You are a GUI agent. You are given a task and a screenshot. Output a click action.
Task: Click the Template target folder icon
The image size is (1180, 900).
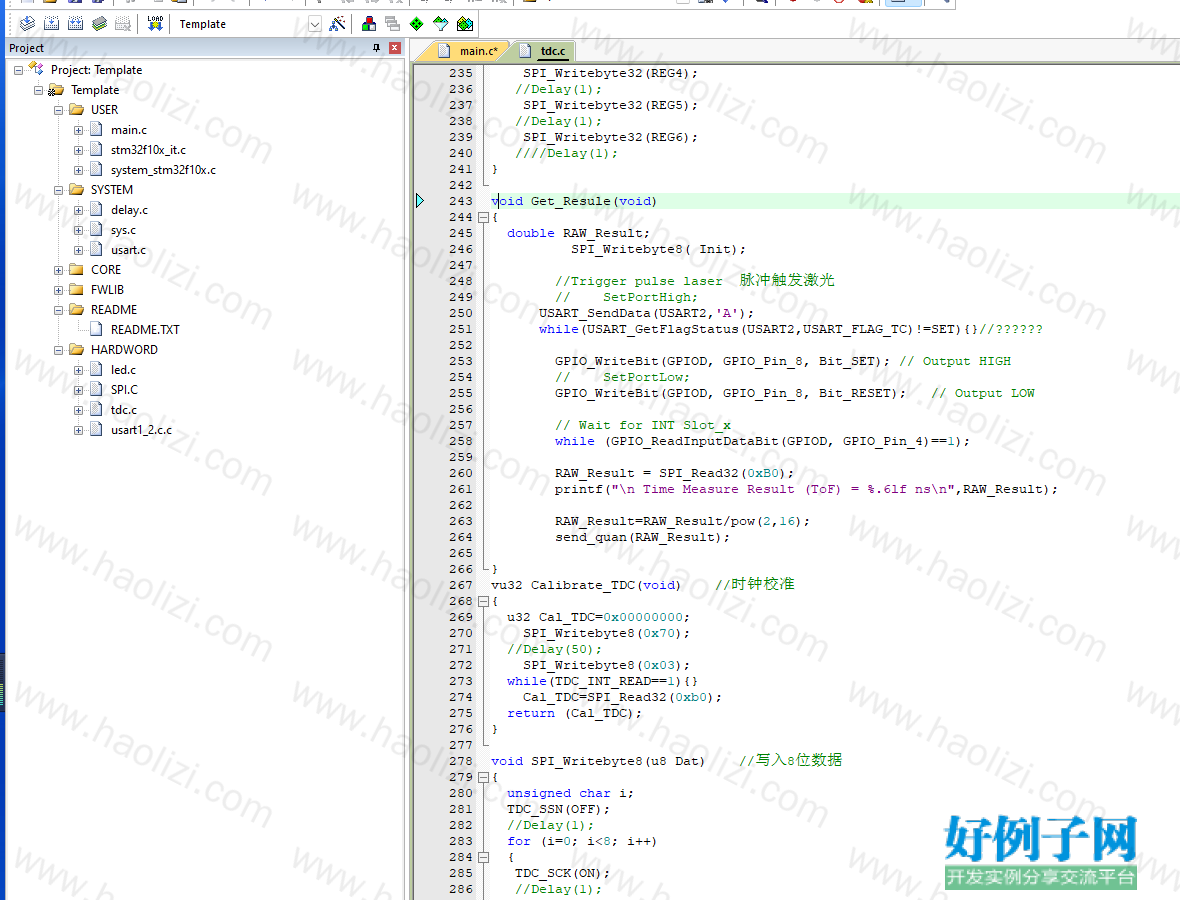pyautogui.click(x=56, y=90)
